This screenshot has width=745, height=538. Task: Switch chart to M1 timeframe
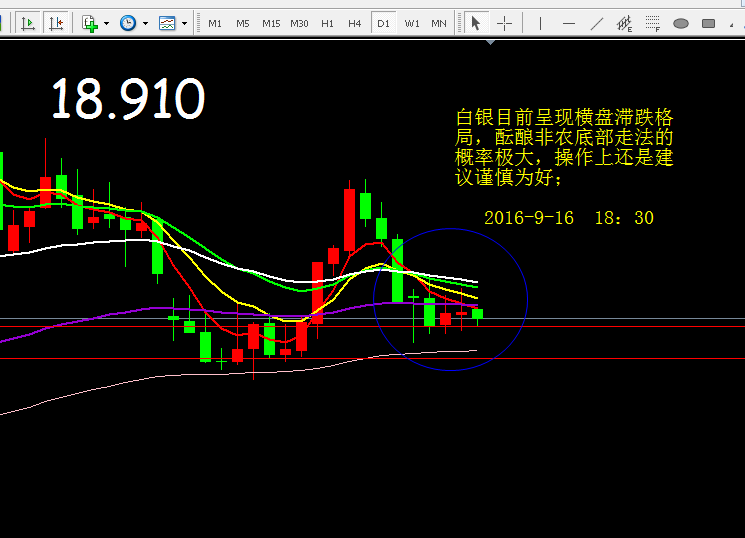pos(215,23)
